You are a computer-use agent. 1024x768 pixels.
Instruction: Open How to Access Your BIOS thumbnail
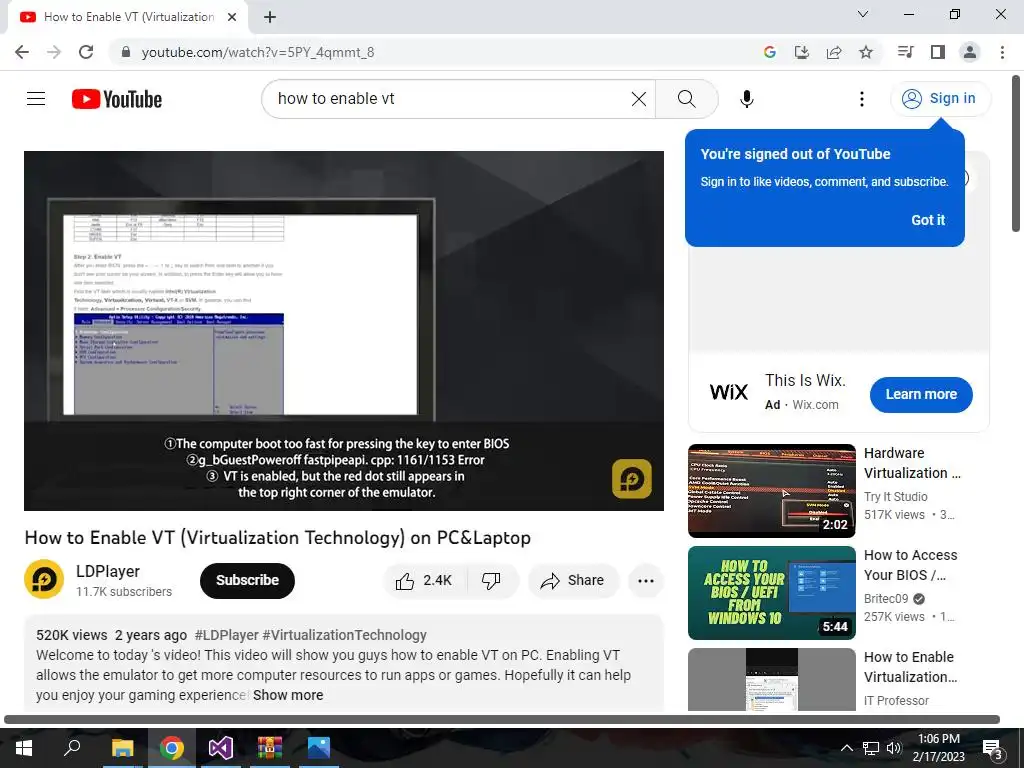[771, 592]
